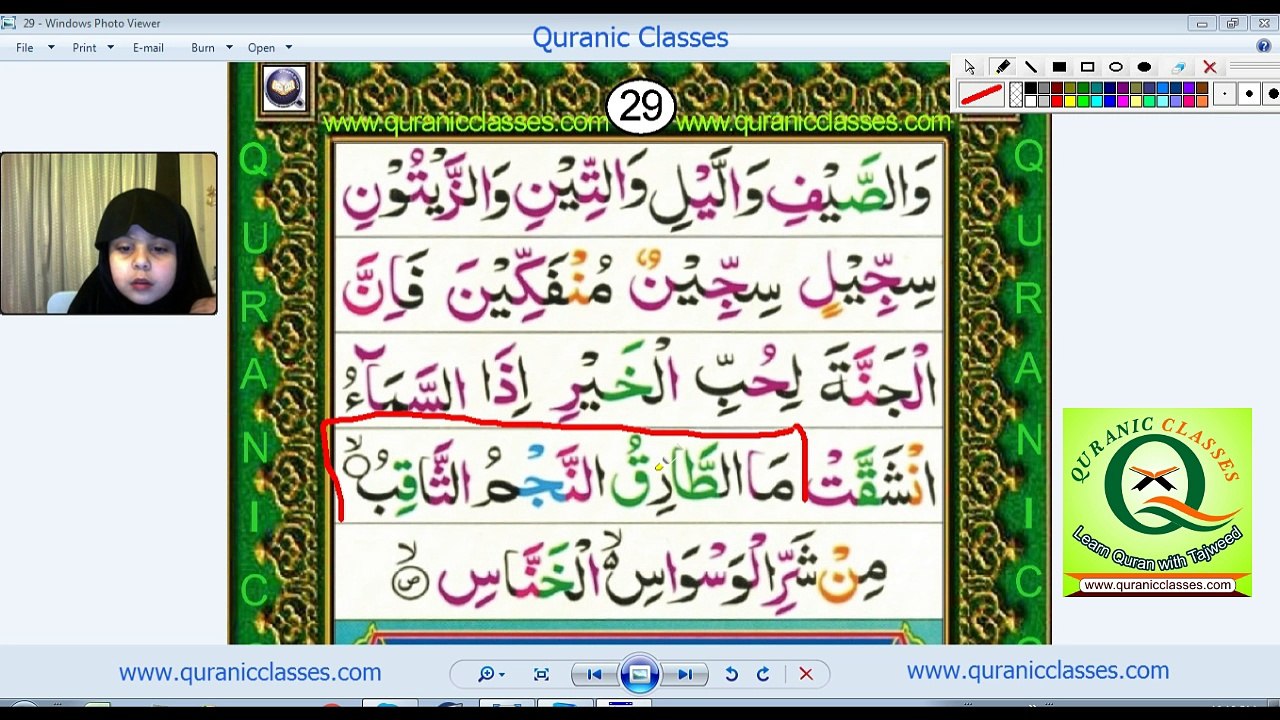Click the current red stroke preview
Viewport: 1280px width, 720px height.
coord(981,94)
